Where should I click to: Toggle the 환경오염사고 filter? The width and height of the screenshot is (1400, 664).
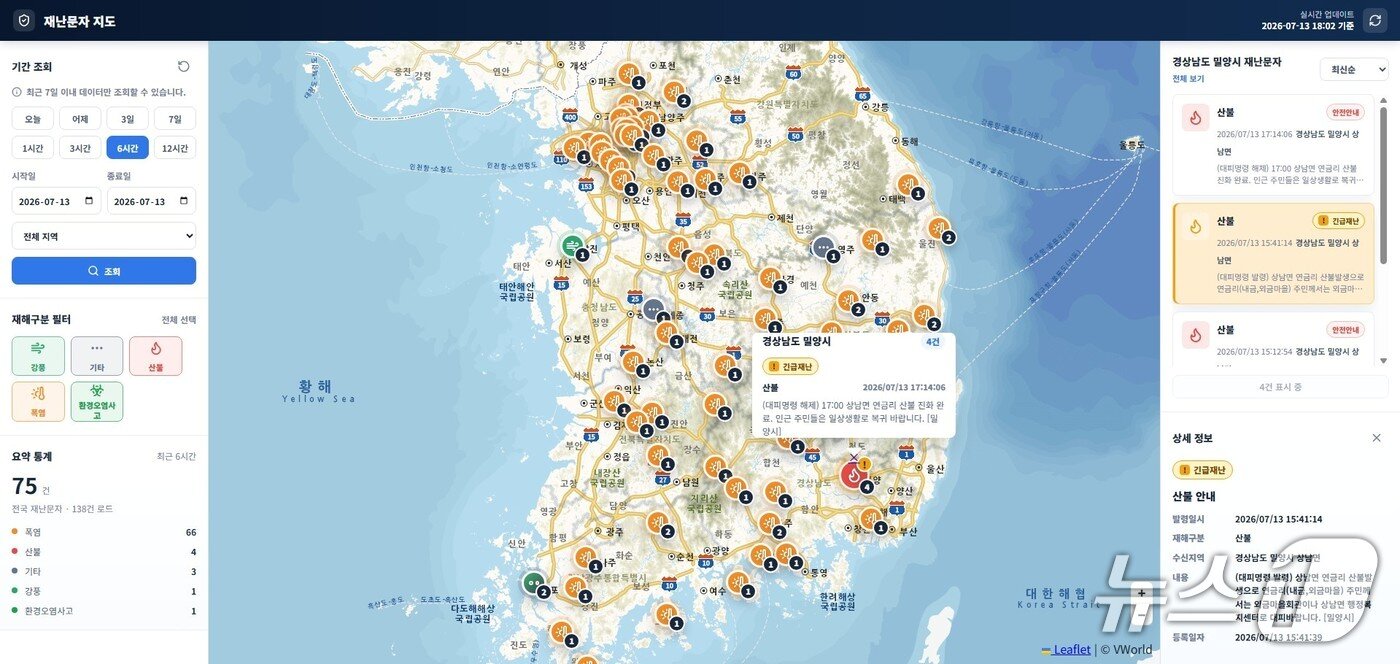[x=97, y=401]
